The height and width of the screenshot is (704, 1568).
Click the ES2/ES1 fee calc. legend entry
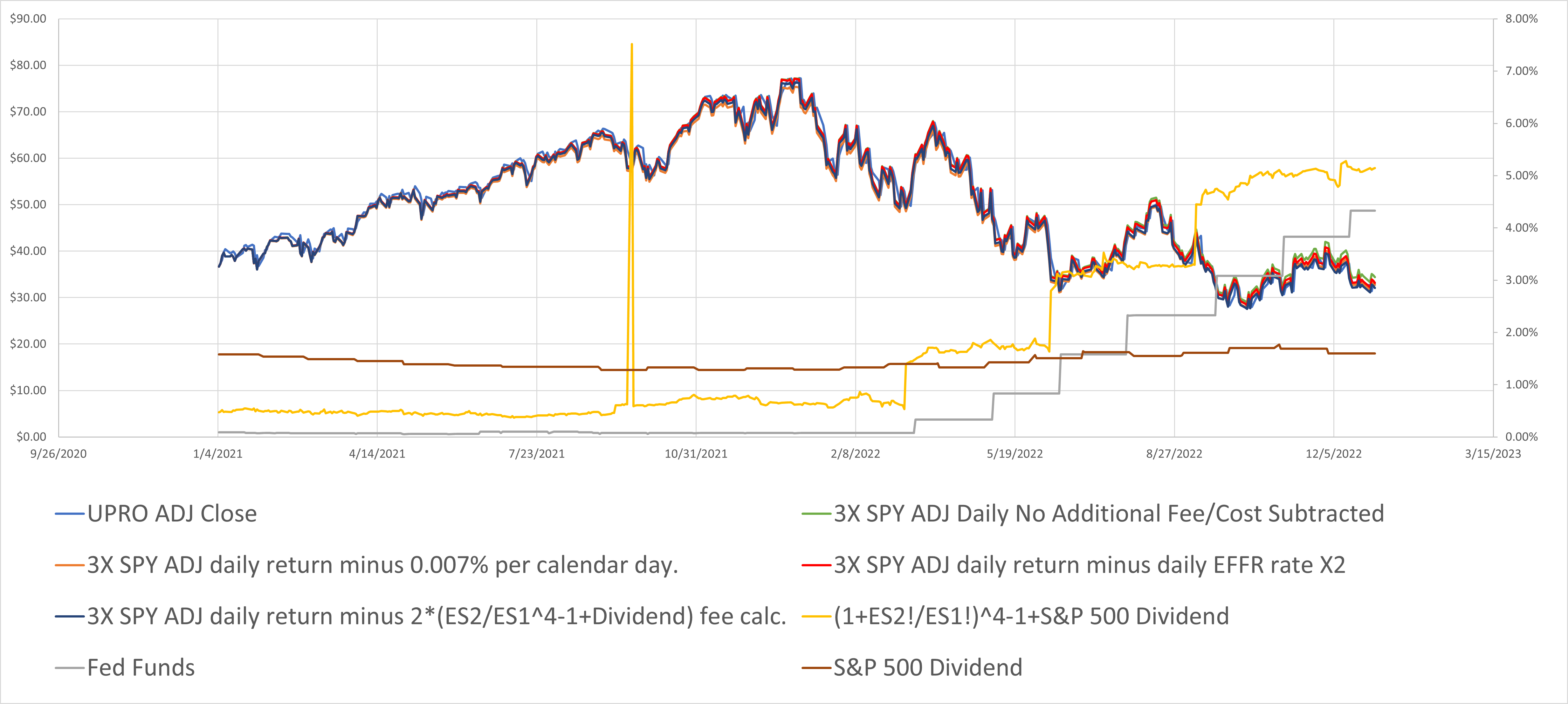point(437,616)
